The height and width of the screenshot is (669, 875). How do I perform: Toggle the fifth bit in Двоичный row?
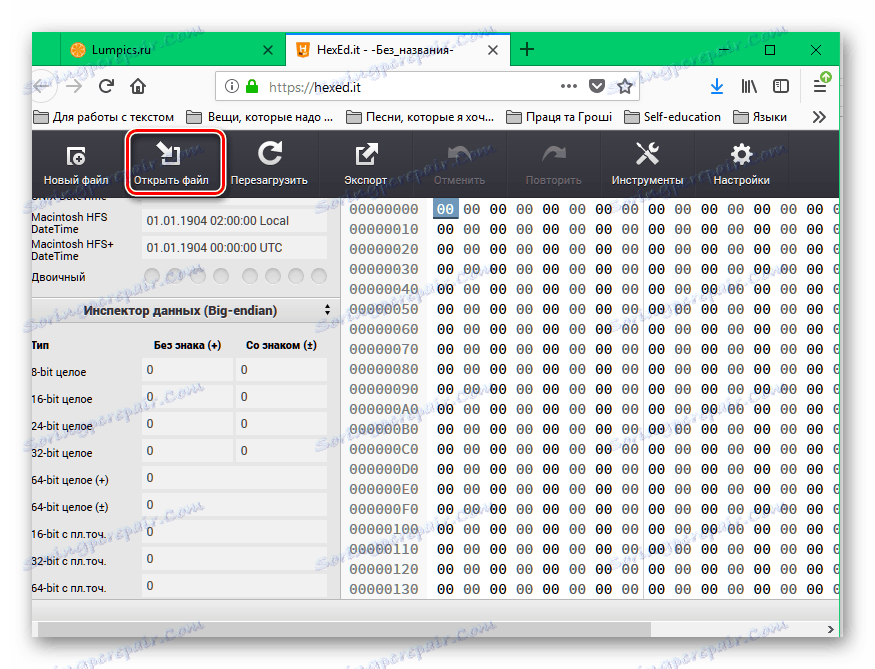click(250, 276)
